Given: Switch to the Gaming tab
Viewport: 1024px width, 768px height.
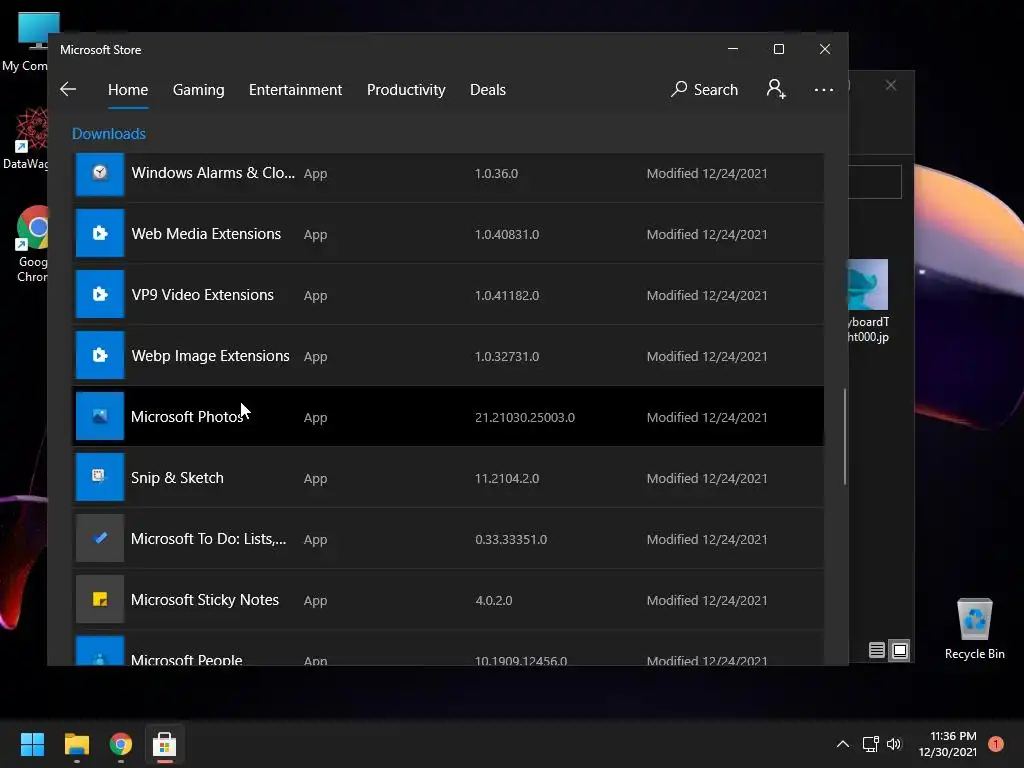Looking at the screenshot, I should (x=199, y=89).
